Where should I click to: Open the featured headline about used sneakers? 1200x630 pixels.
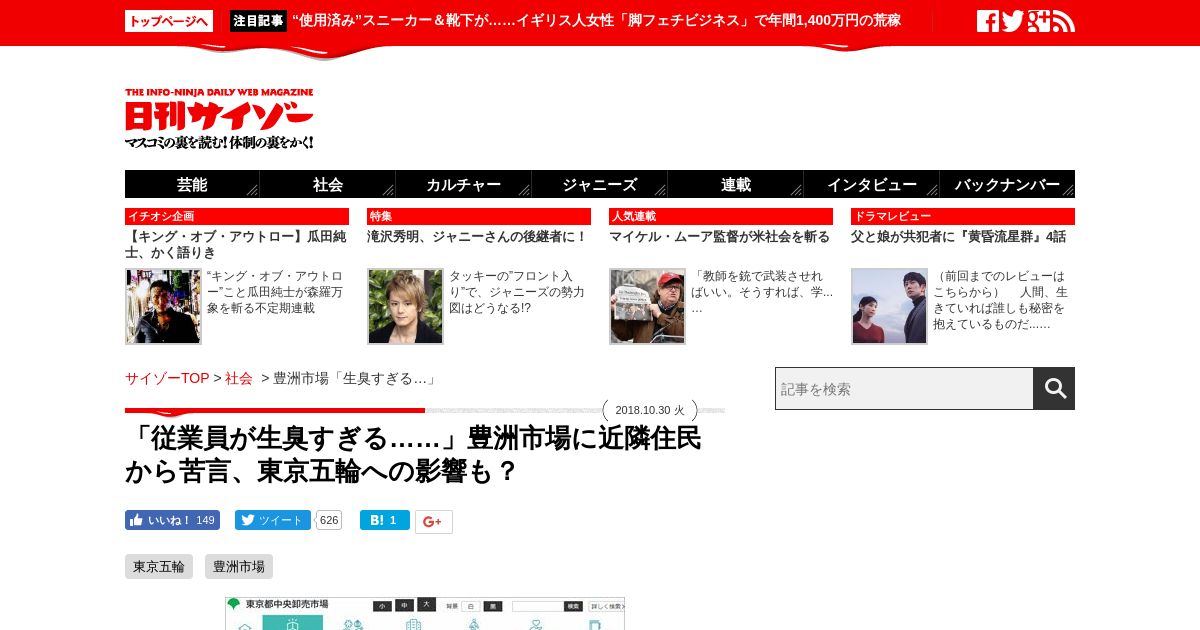click(x=596, y=21)
